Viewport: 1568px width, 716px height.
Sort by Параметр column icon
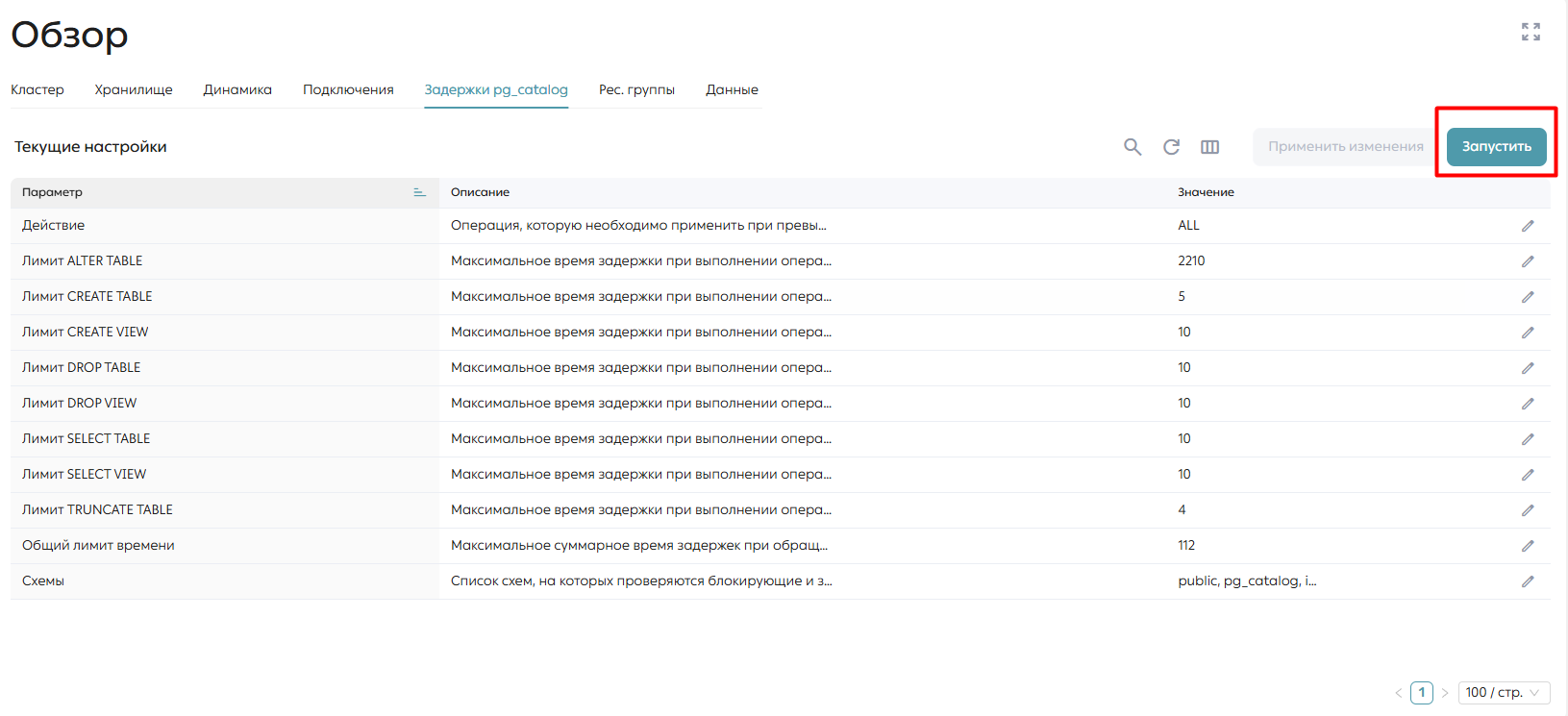(419, 192)
